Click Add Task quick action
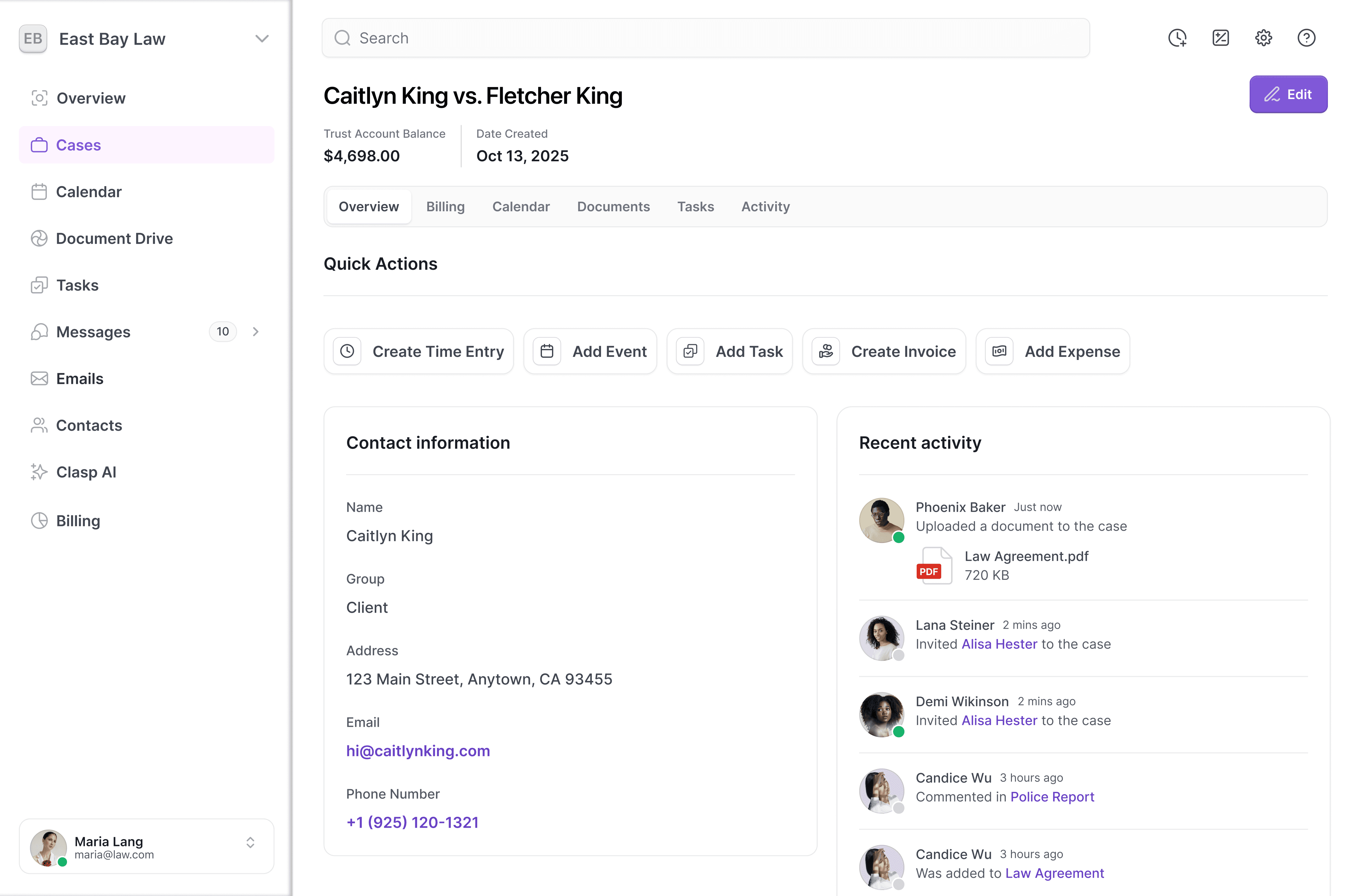 coord(729,351)
